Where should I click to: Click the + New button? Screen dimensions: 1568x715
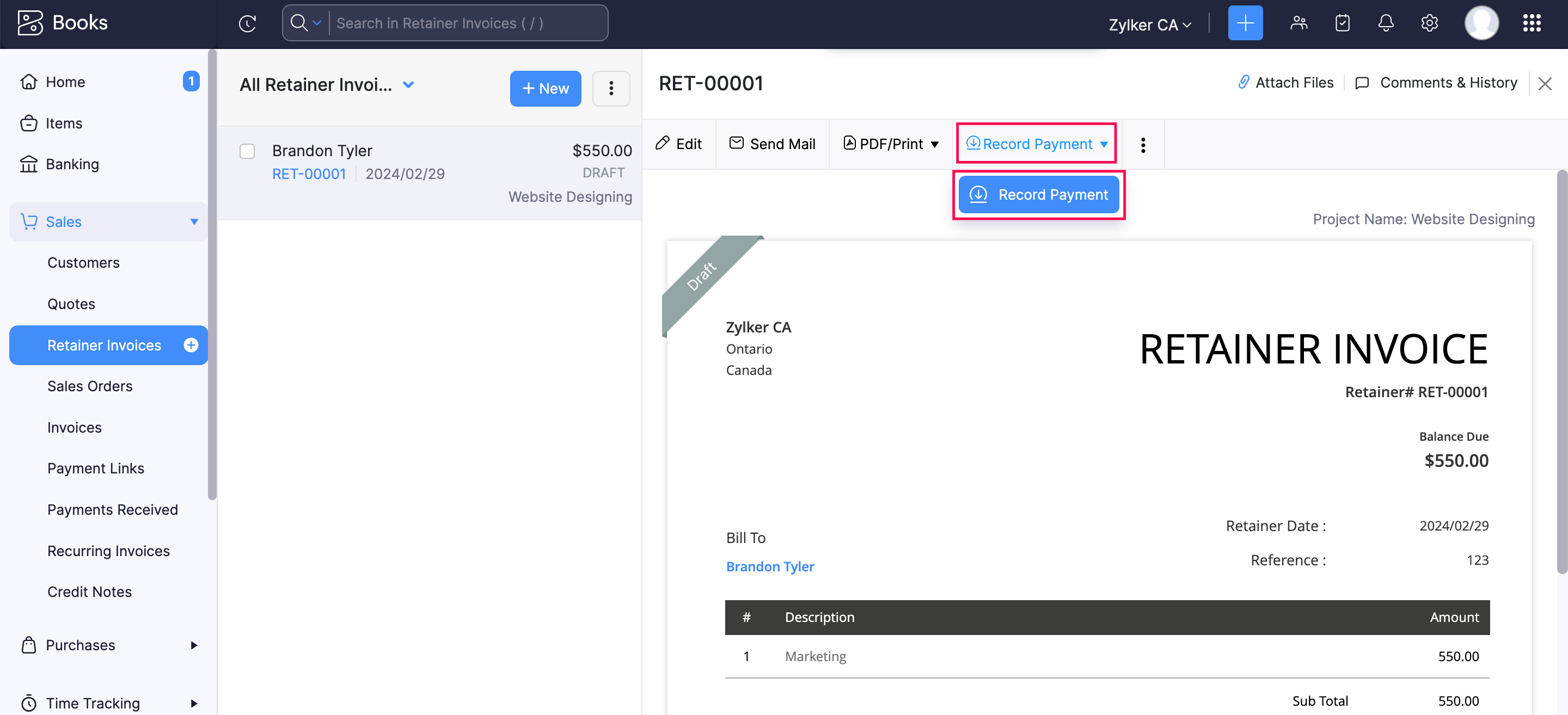tap(545, 88)
